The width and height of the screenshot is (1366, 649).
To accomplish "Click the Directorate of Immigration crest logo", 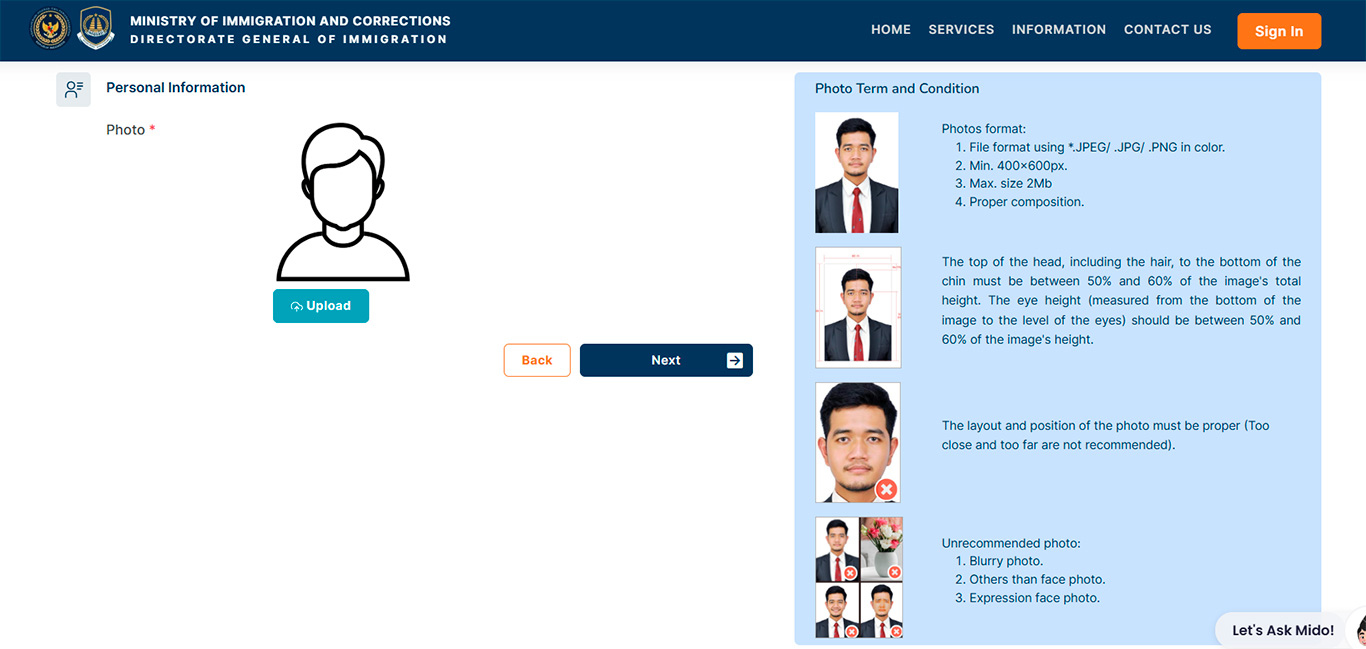I will pos(96,28).
